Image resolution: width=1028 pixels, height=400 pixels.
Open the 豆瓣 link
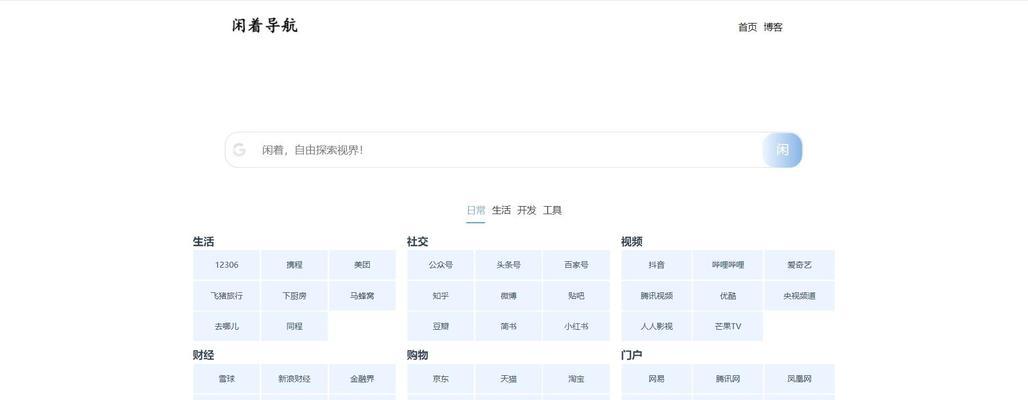coord(441,326)
